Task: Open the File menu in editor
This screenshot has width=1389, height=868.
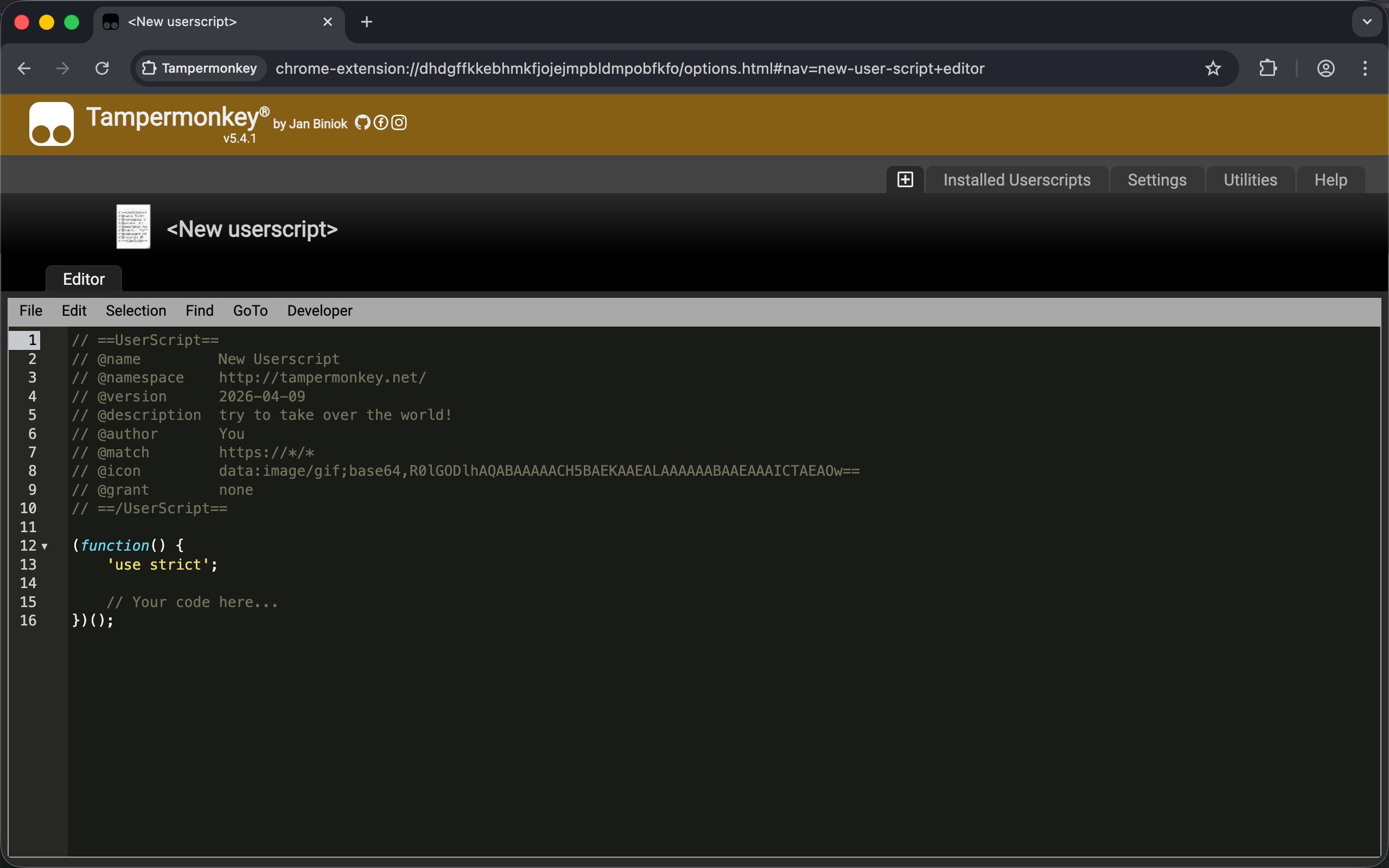Action: pyautogui.click(x=30, y=310)
